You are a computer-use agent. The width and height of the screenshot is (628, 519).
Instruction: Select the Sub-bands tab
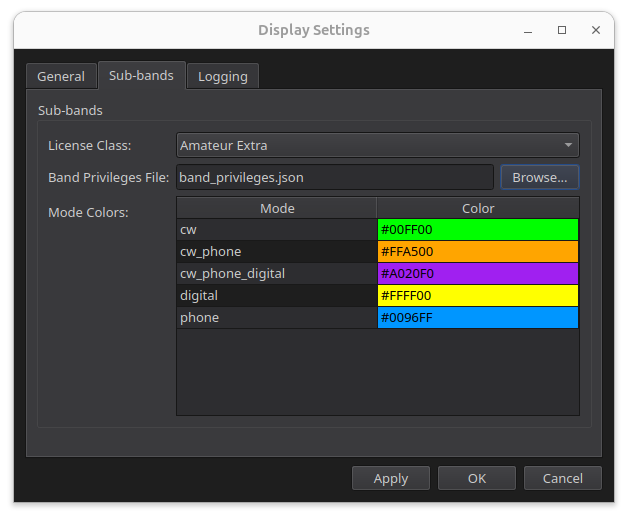coord(141,75)
